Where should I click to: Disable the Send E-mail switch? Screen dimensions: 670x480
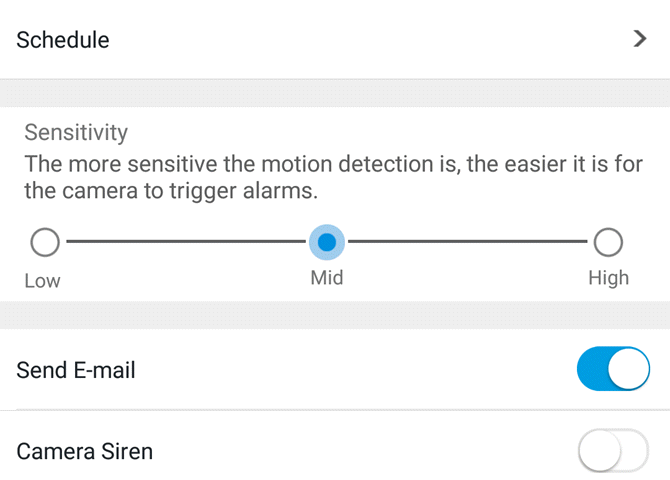tap(613, 370)
